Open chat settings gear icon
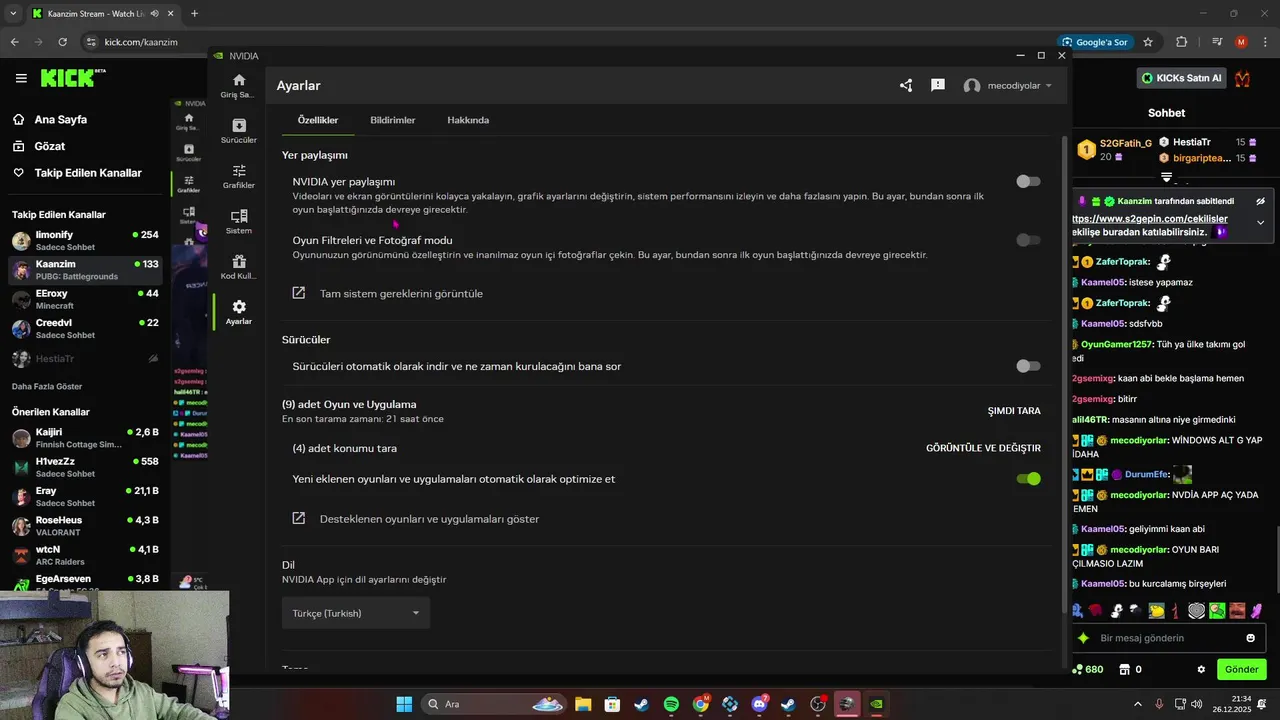The width and height of the screenshot is (1280, 720). (1201, 669)
